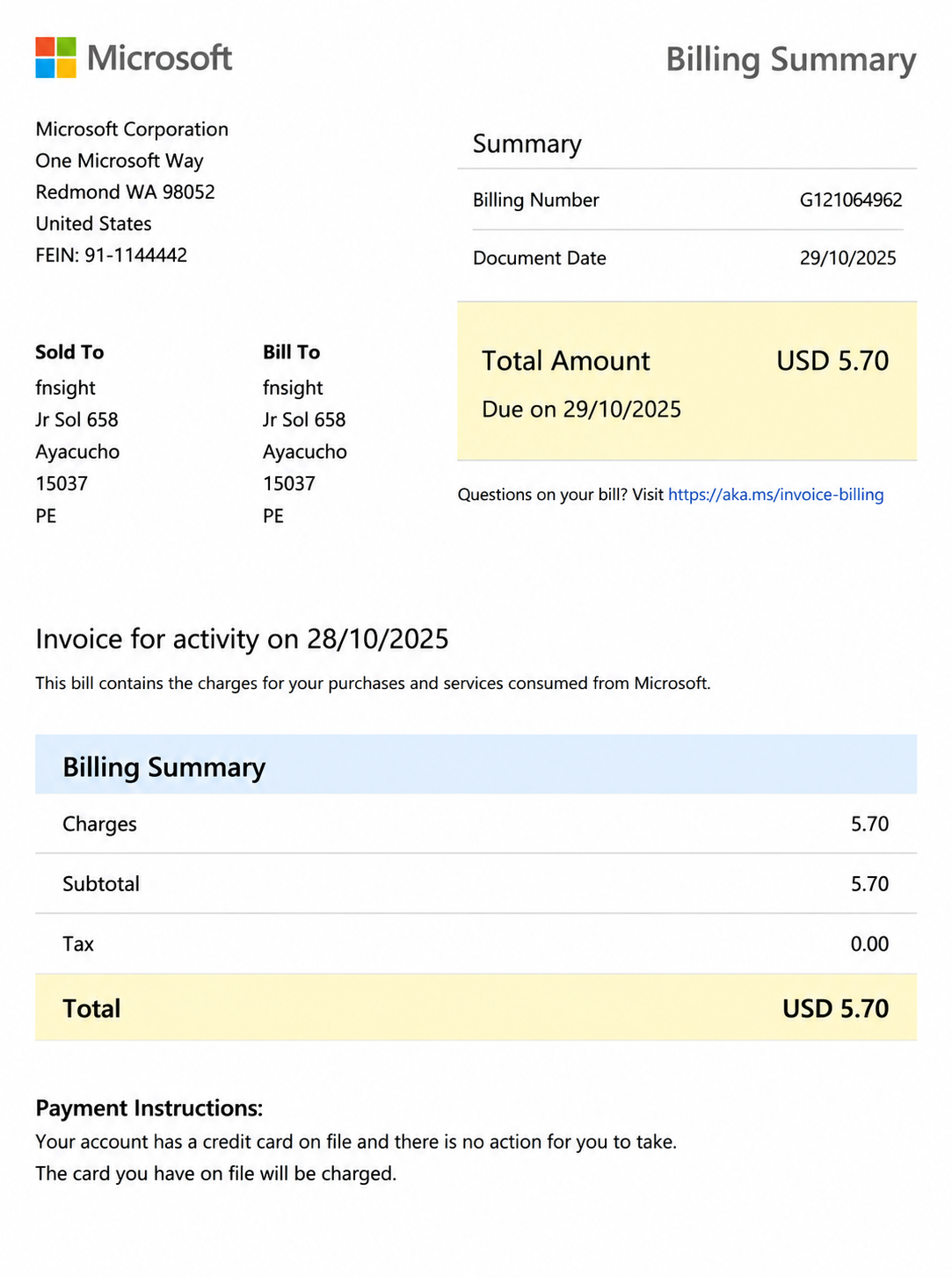This screenshot has width=952, height=1277.
Task: Click the 'Document Date' label
Action: 540,258
